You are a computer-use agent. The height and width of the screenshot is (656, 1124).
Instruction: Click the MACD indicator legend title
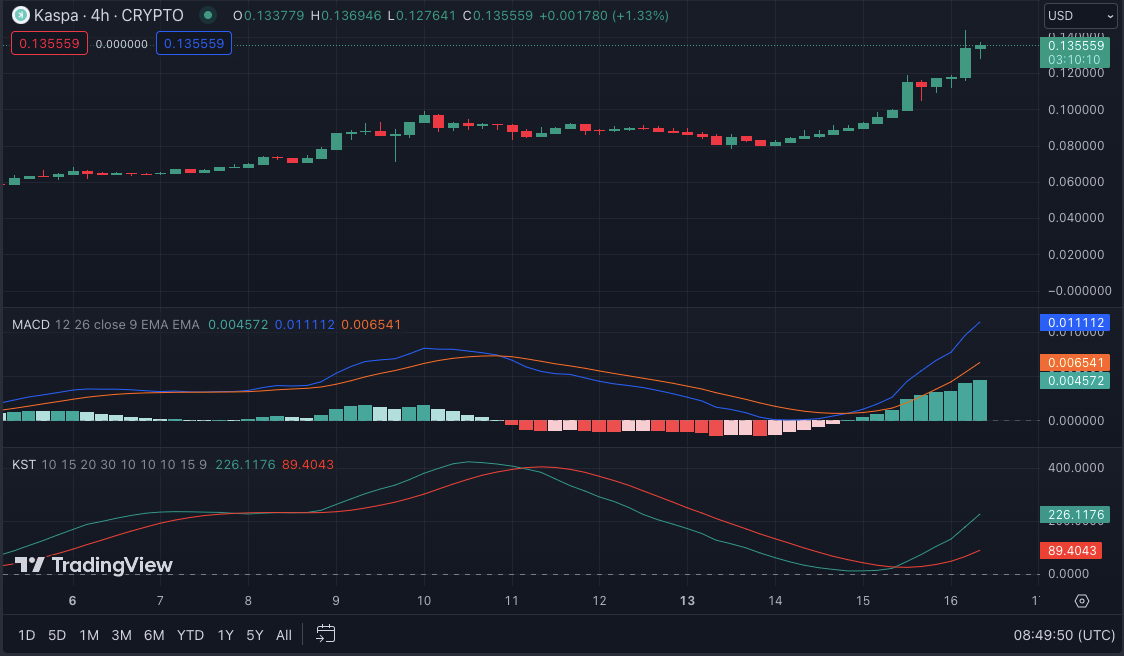[31, 325]
